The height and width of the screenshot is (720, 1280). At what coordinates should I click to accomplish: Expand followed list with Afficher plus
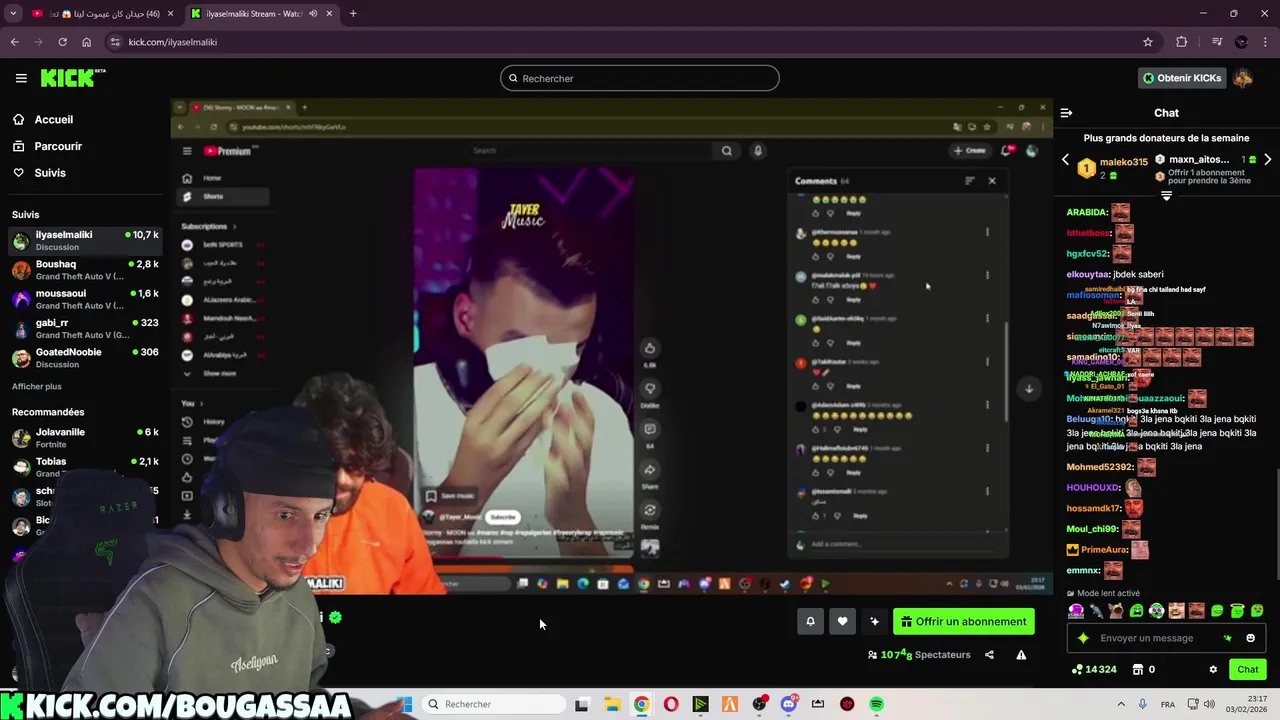(x=37, y=386)
